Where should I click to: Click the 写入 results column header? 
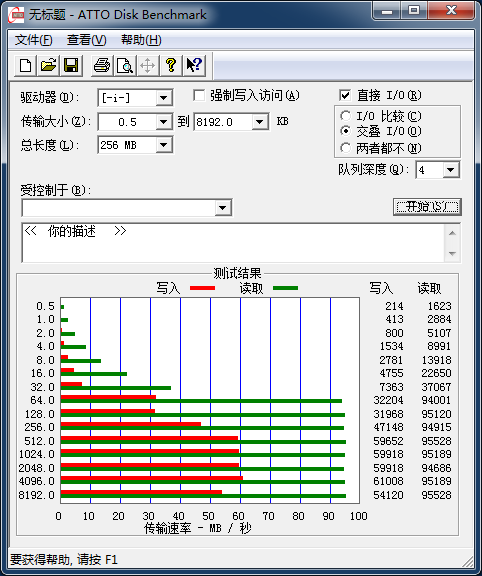coord(381,288)
